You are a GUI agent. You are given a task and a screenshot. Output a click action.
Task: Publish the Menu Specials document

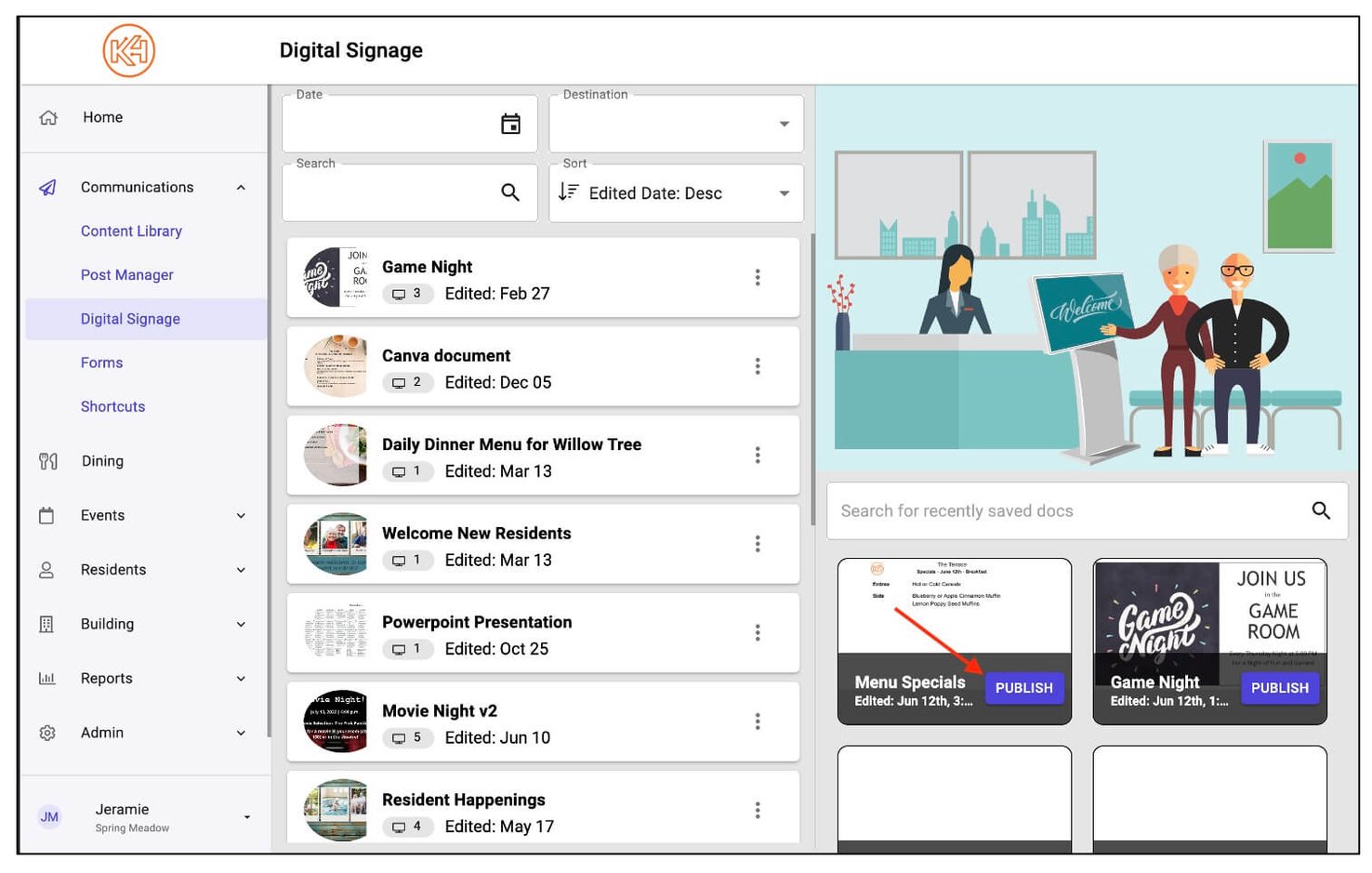tap(1023, 688)
